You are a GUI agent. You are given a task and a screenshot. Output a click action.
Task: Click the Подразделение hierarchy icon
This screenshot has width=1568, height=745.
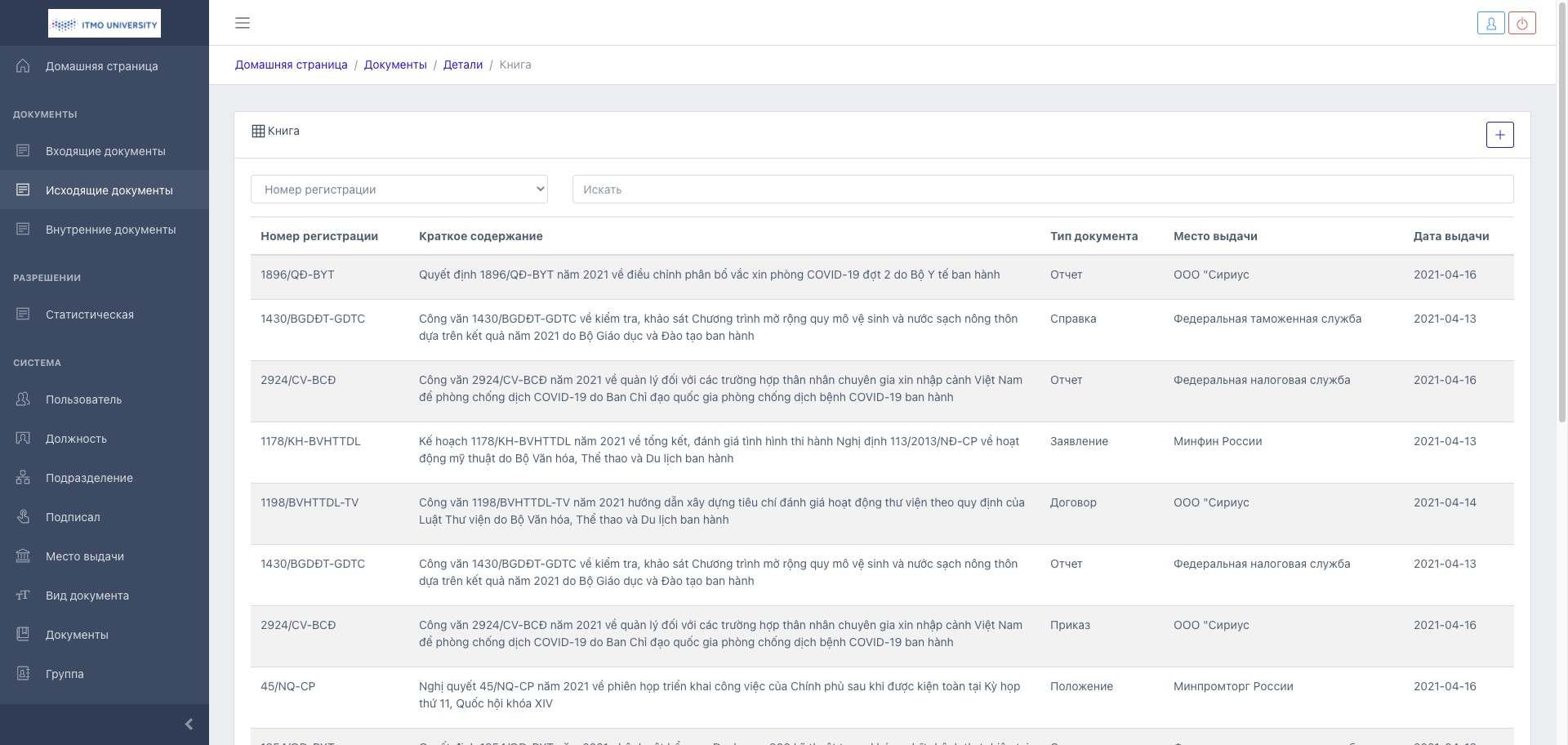point(23,478)
